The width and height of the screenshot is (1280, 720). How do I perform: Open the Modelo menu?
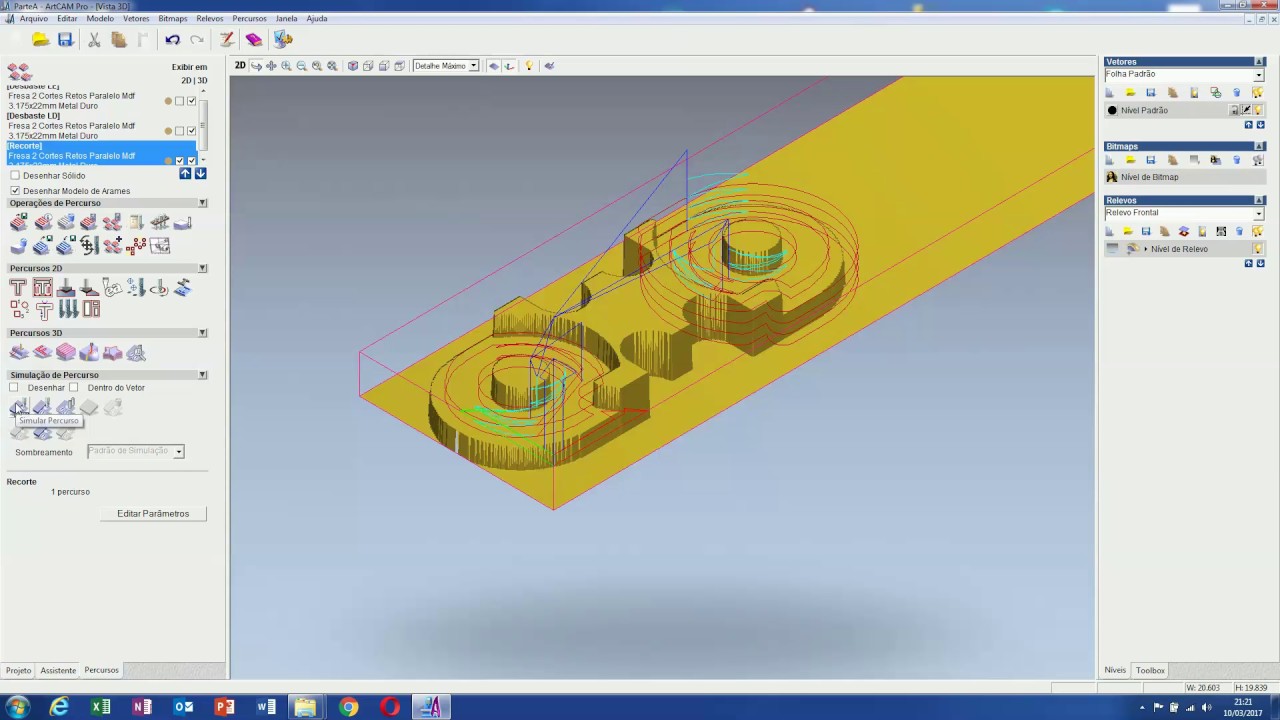coord(100,19)
